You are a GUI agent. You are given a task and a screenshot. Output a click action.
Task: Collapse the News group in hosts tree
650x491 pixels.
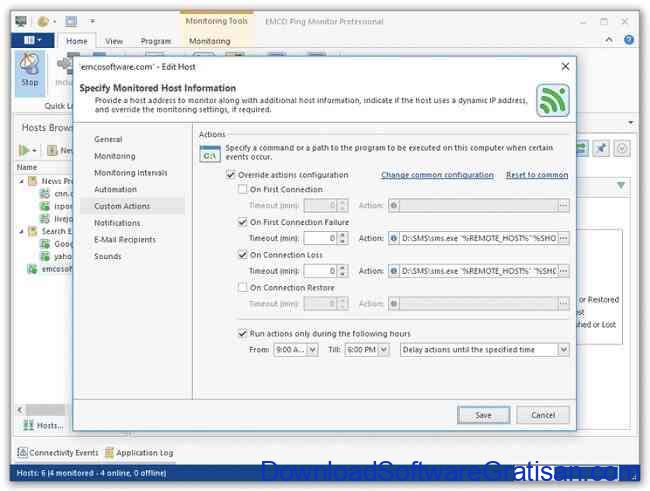(x=22, y=181)
